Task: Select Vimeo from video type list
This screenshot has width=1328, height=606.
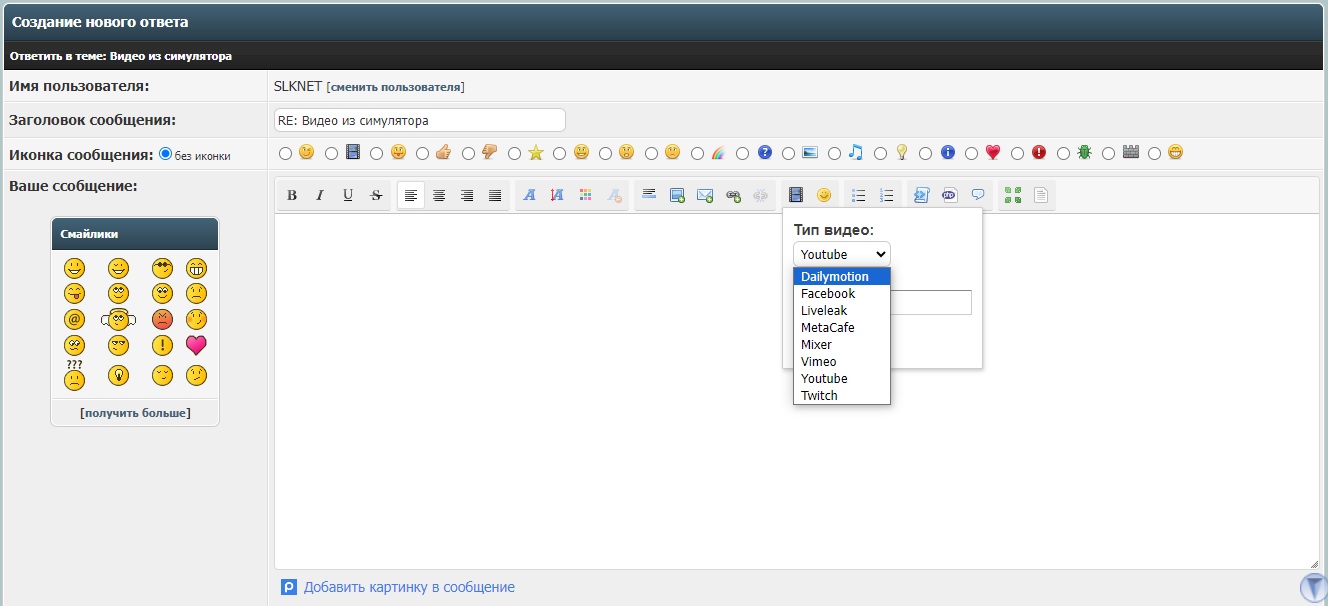Action: coord(819,361)
